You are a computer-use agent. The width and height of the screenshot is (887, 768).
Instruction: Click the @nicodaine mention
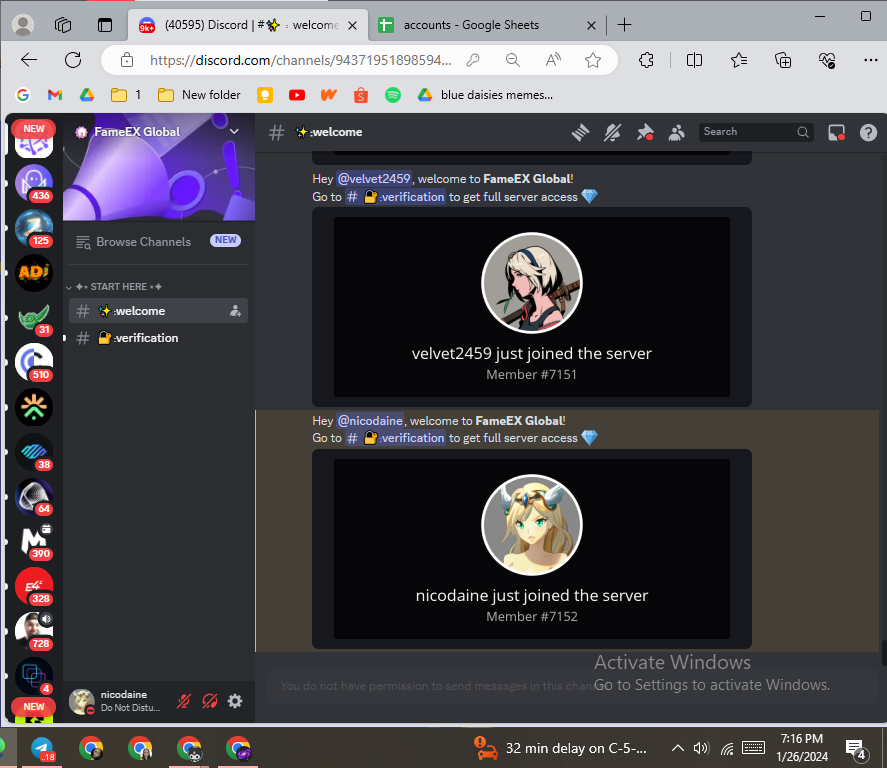[370, 421]
